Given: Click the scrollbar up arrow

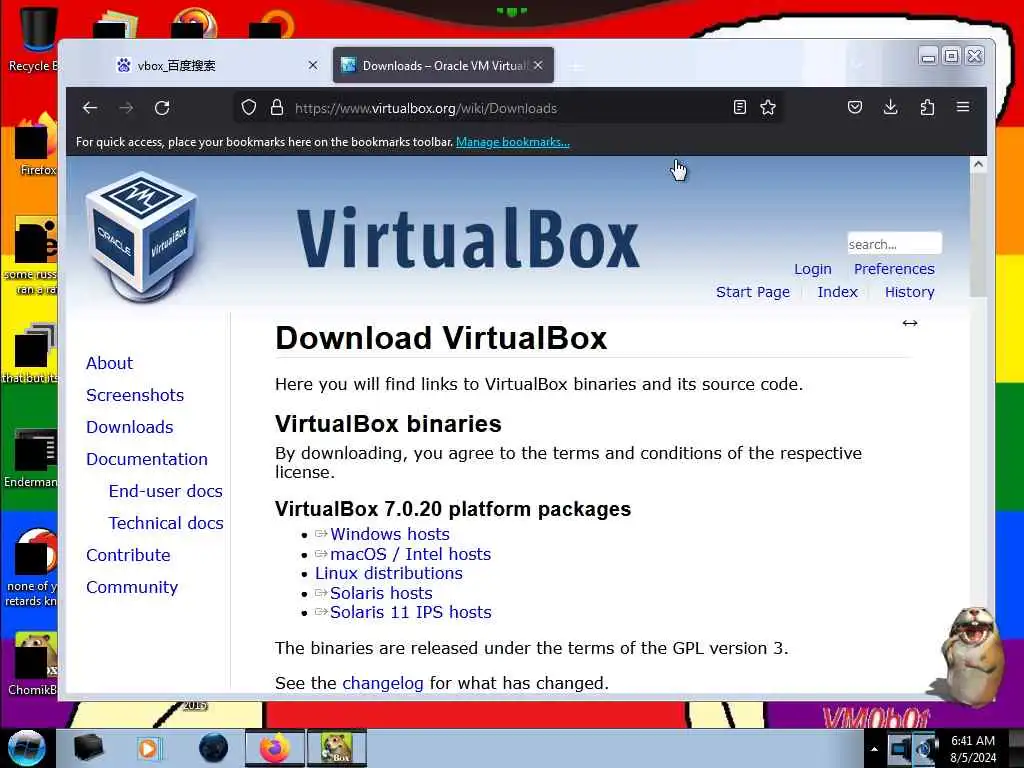Looking at the screenshot, I should [978, 165].
